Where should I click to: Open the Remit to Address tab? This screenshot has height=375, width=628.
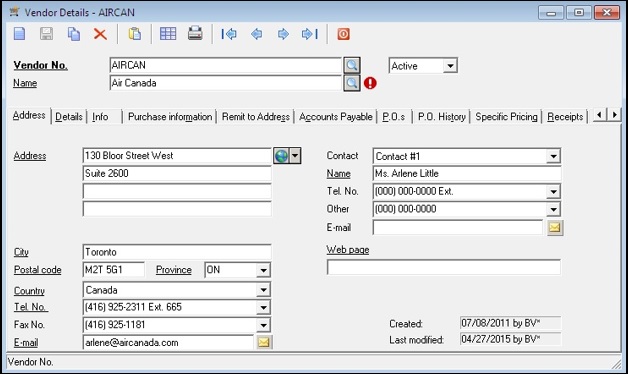tap(256, 117)
